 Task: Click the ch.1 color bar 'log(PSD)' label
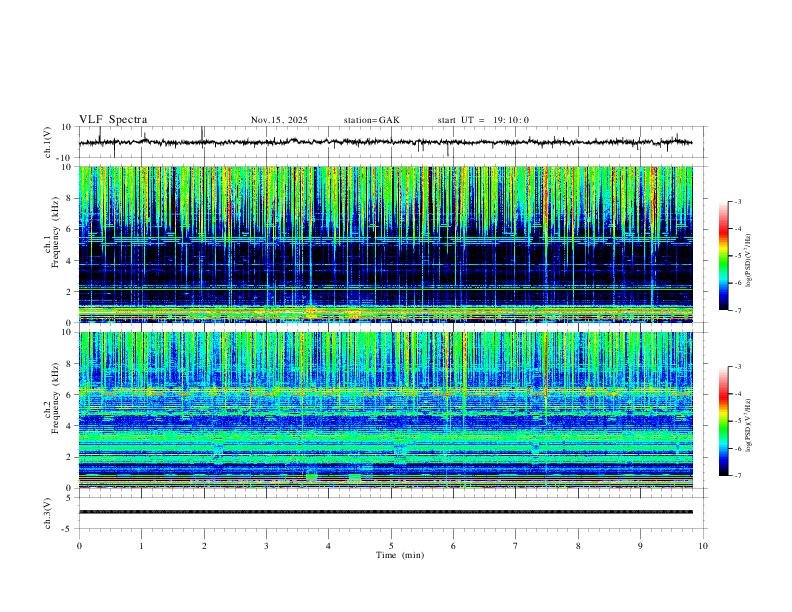749,261
